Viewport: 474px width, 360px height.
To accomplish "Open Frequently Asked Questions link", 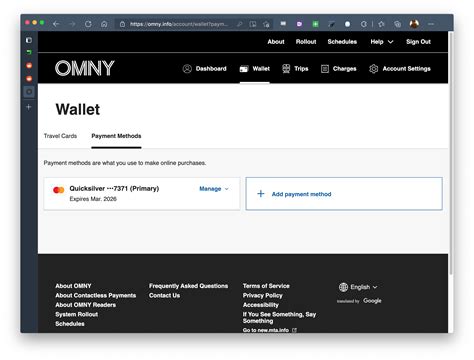I will click(188, 286).
